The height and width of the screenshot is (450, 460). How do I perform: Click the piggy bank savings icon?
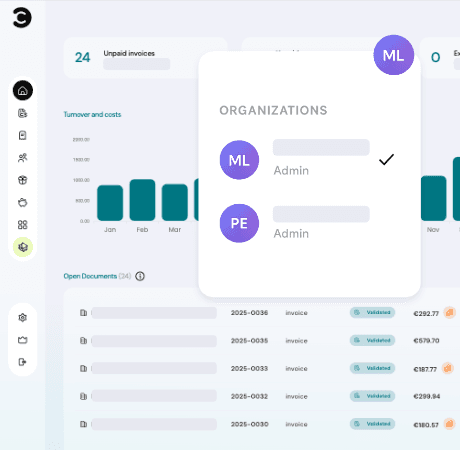pyautogui.click(x=22, y=202)
